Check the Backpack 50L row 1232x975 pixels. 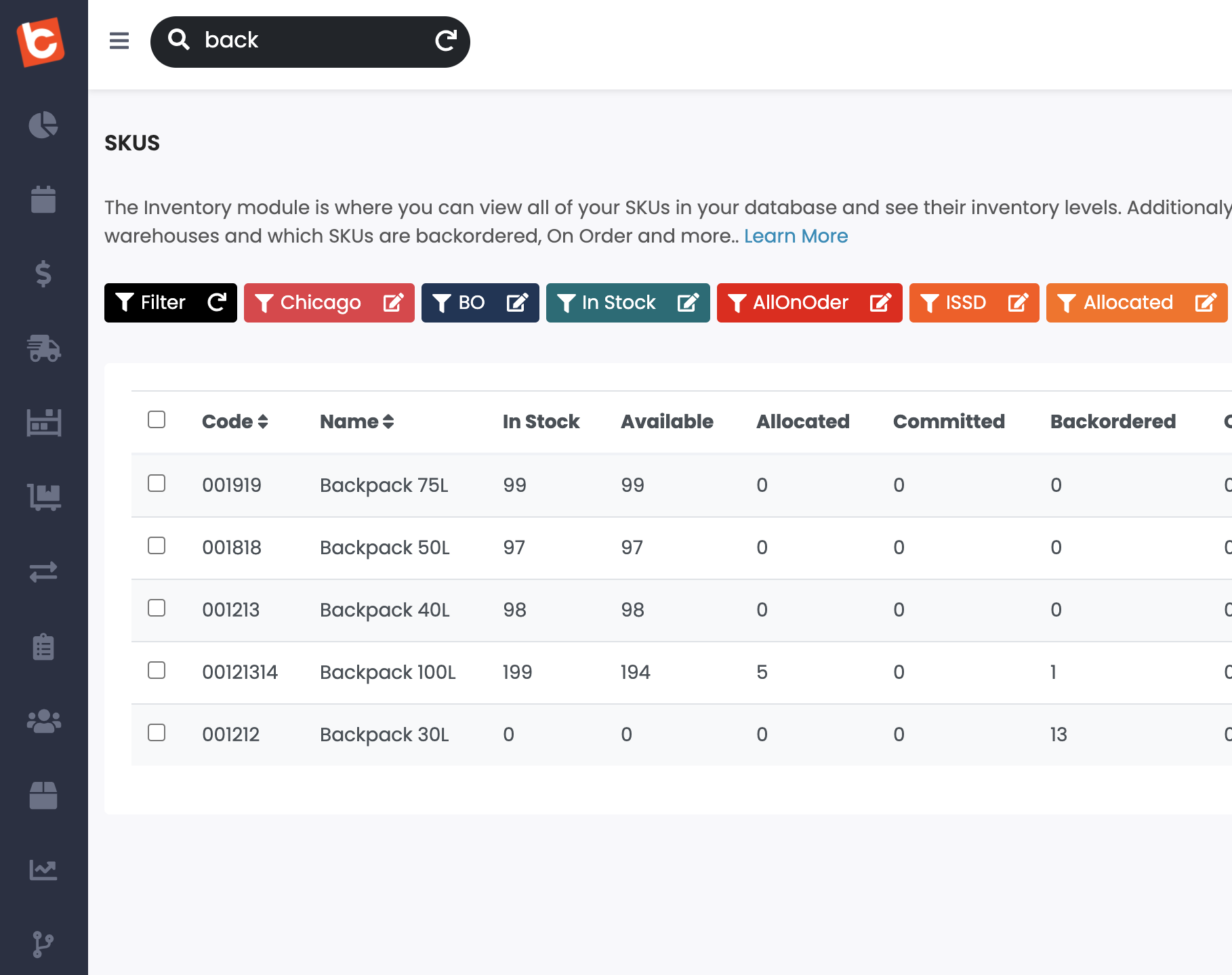pyautogui.click(x=157, y=545)
